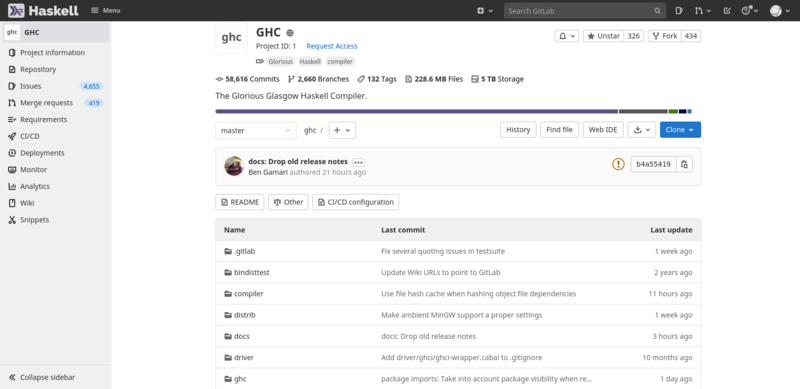
Task: Click the Glorious topic tag
Action: tap(281, 61)
